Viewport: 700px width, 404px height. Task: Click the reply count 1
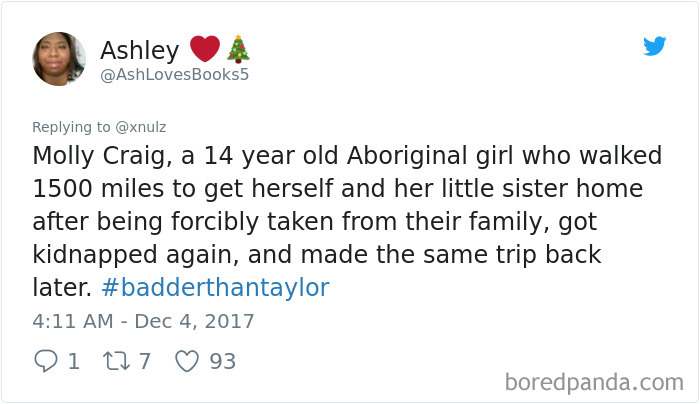coord(74,361)
